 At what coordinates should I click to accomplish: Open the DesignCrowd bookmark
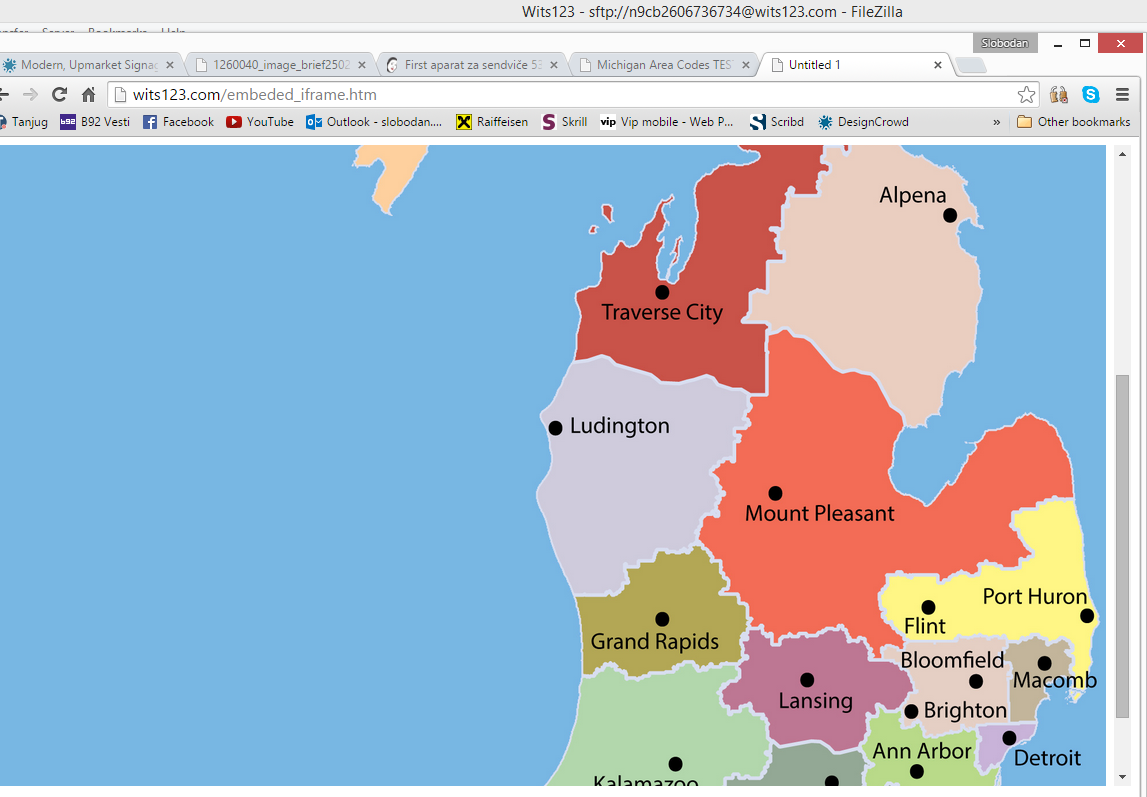click(863, 122)
